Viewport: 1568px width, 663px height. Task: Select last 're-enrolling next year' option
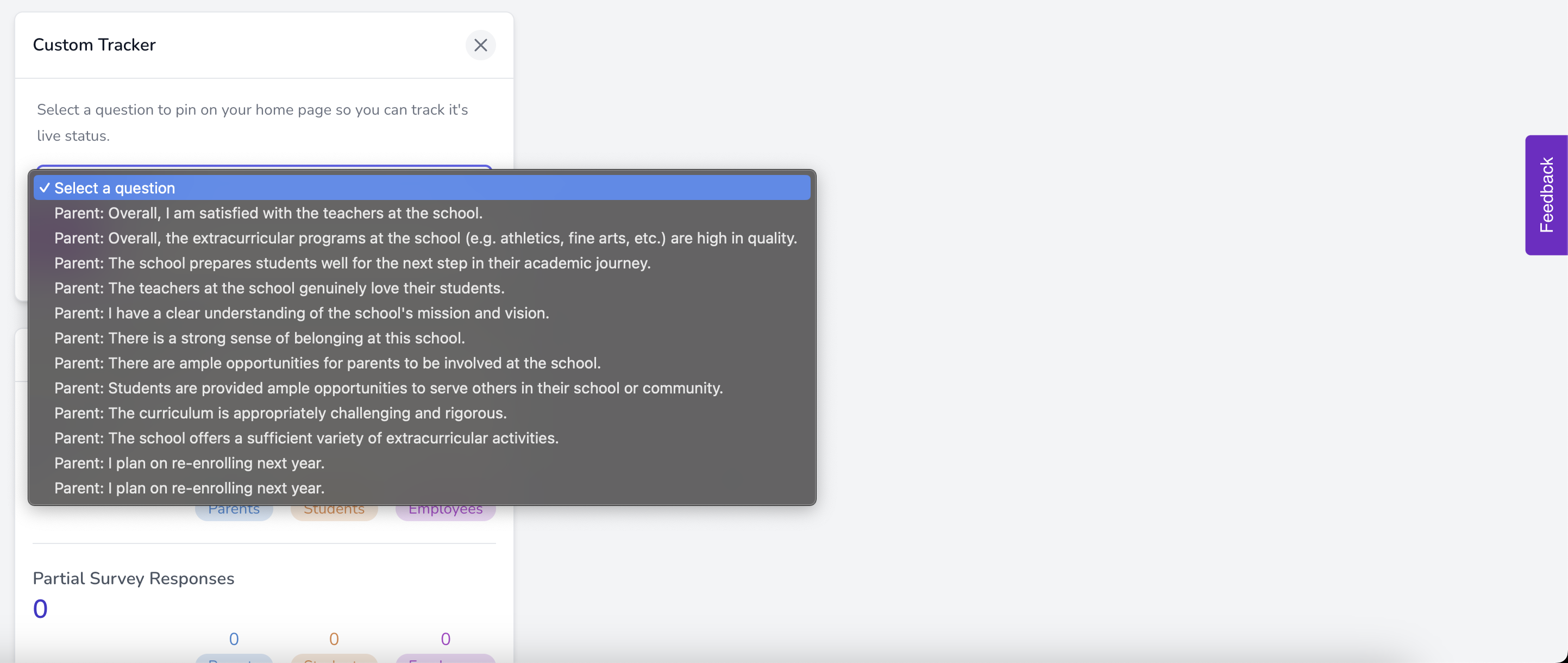189,487
